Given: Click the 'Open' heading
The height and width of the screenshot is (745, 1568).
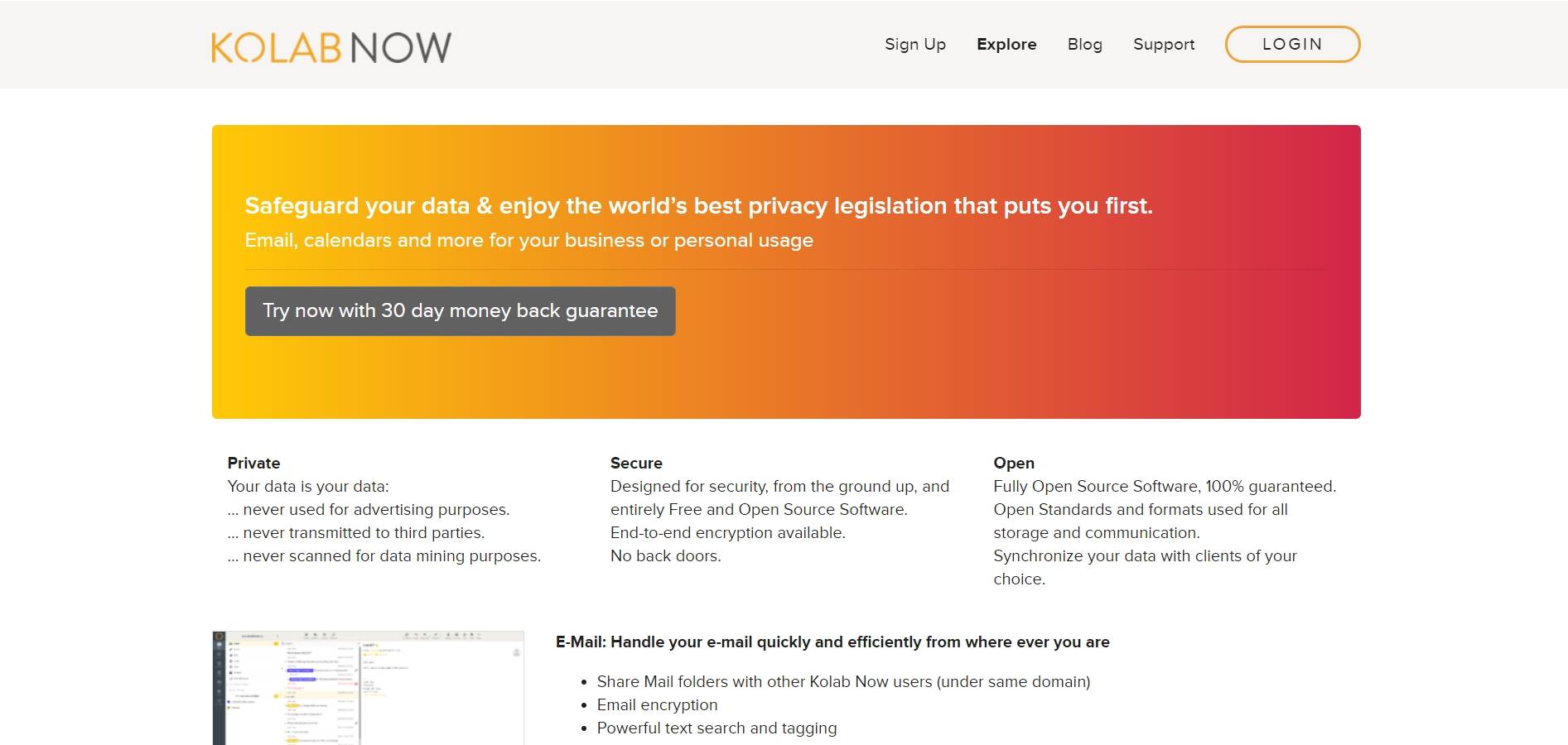Looking at the screenshot, I should pyautogui.click(x=1014, y=463).
